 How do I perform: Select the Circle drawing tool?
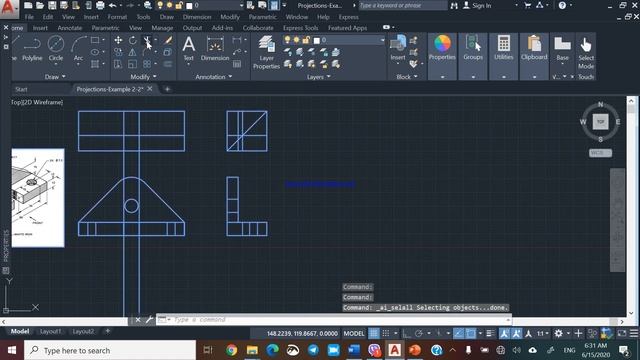tap(56, 49)
